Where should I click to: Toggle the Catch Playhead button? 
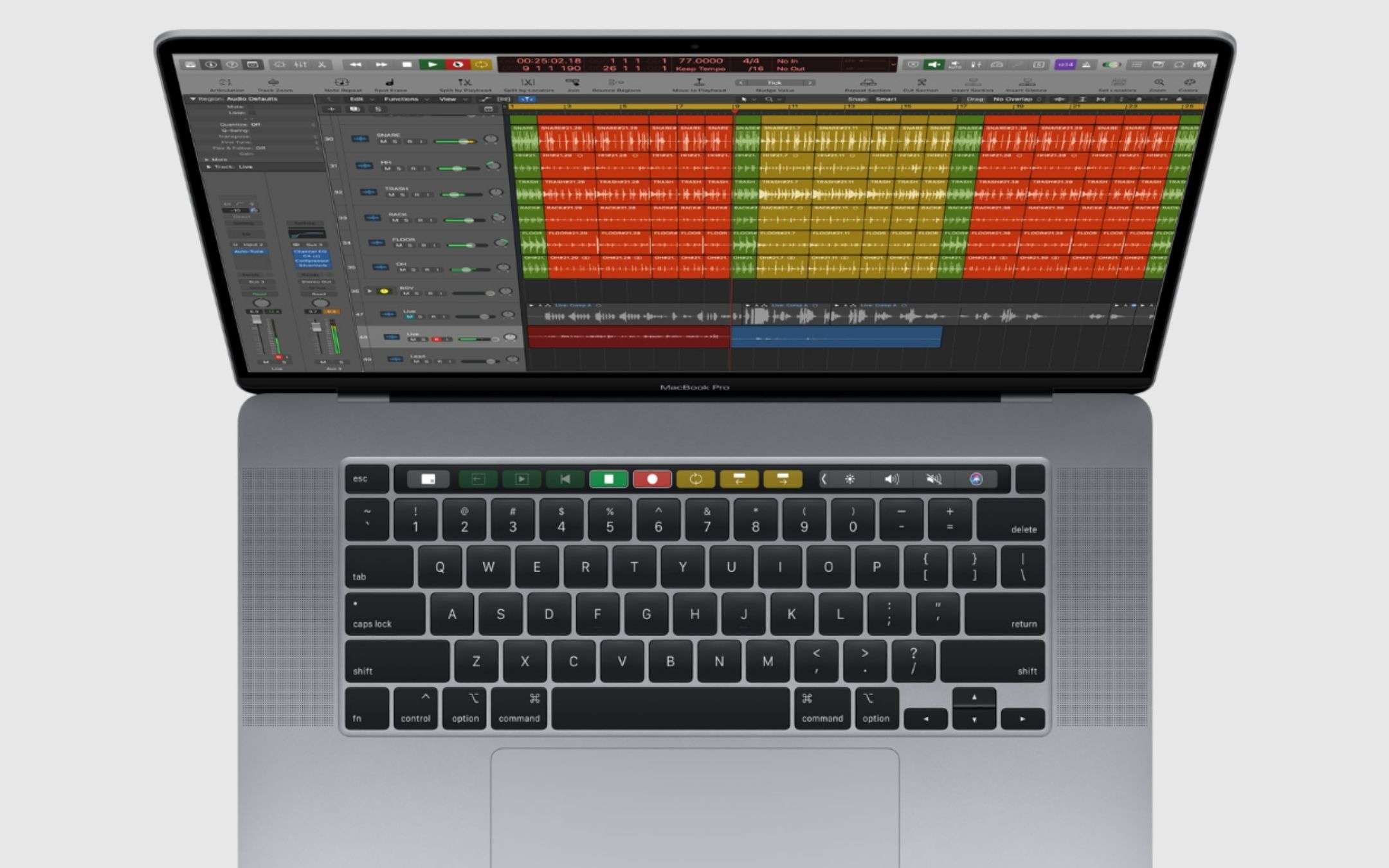click(527, 99)
